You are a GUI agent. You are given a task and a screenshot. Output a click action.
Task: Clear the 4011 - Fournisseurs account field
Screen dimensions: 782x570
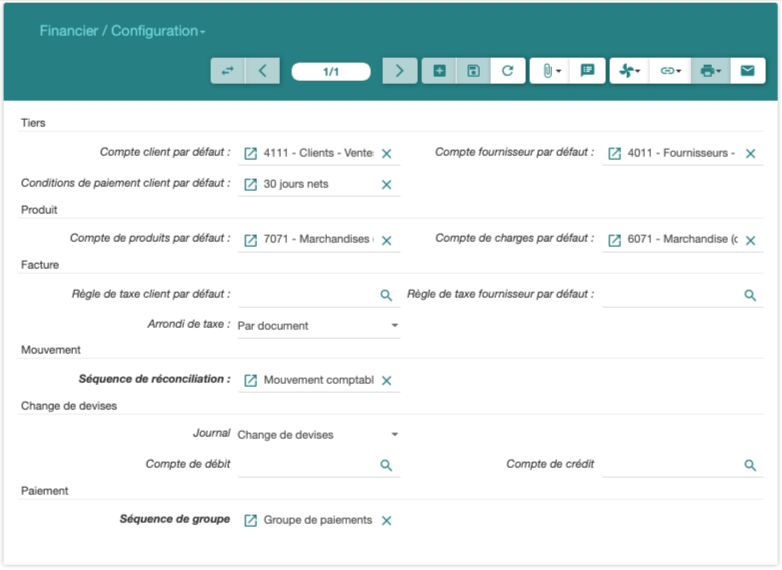(751, 154)
